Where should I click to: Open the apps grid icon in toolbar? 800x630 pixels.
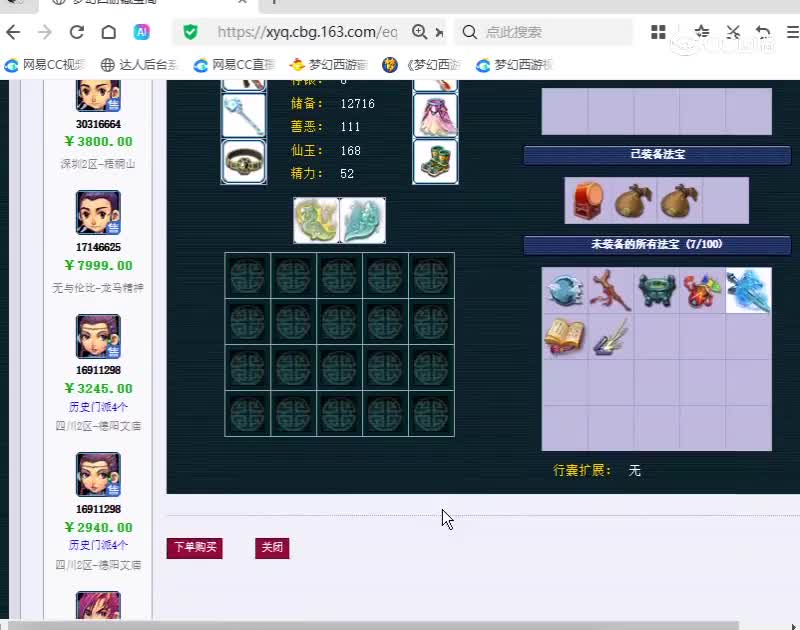coord(658,32)
